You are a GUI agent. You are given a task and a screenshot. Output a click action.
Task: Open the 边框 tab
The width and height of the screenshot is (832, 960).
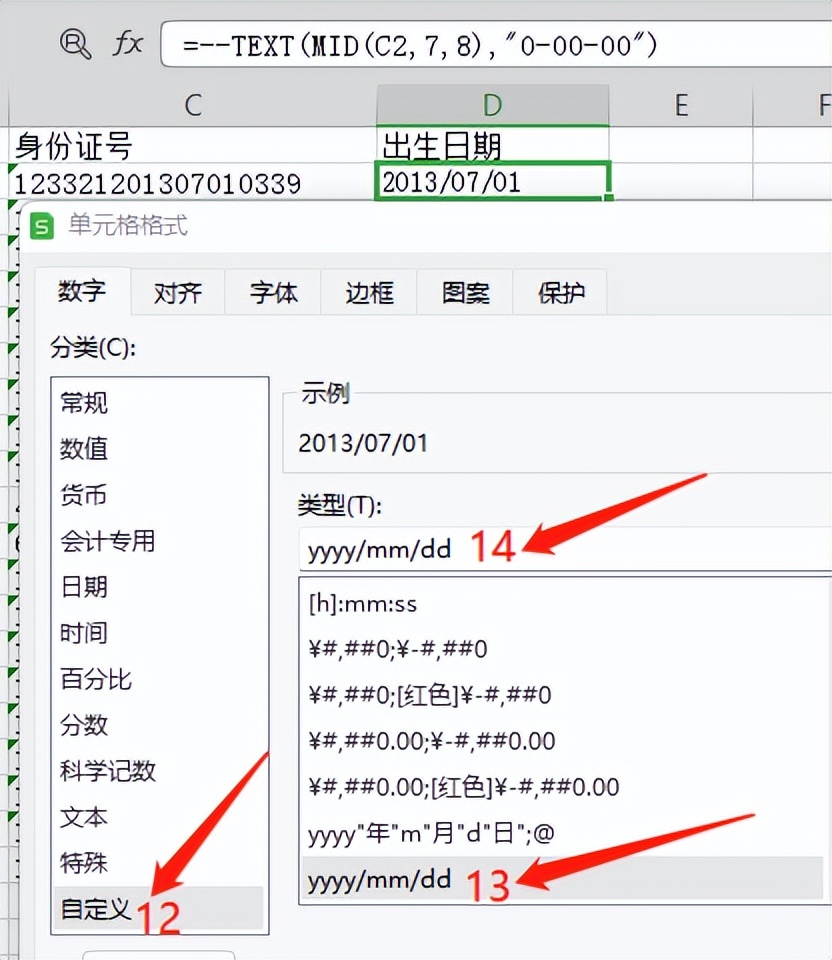point(367,293)
